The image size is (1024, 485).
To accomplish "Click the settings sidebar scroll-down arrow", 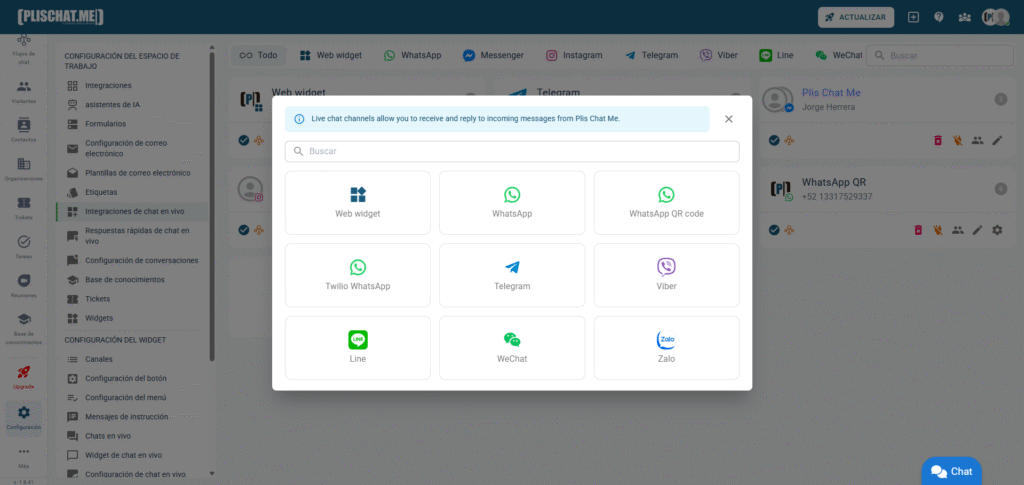I will [211, 473].
